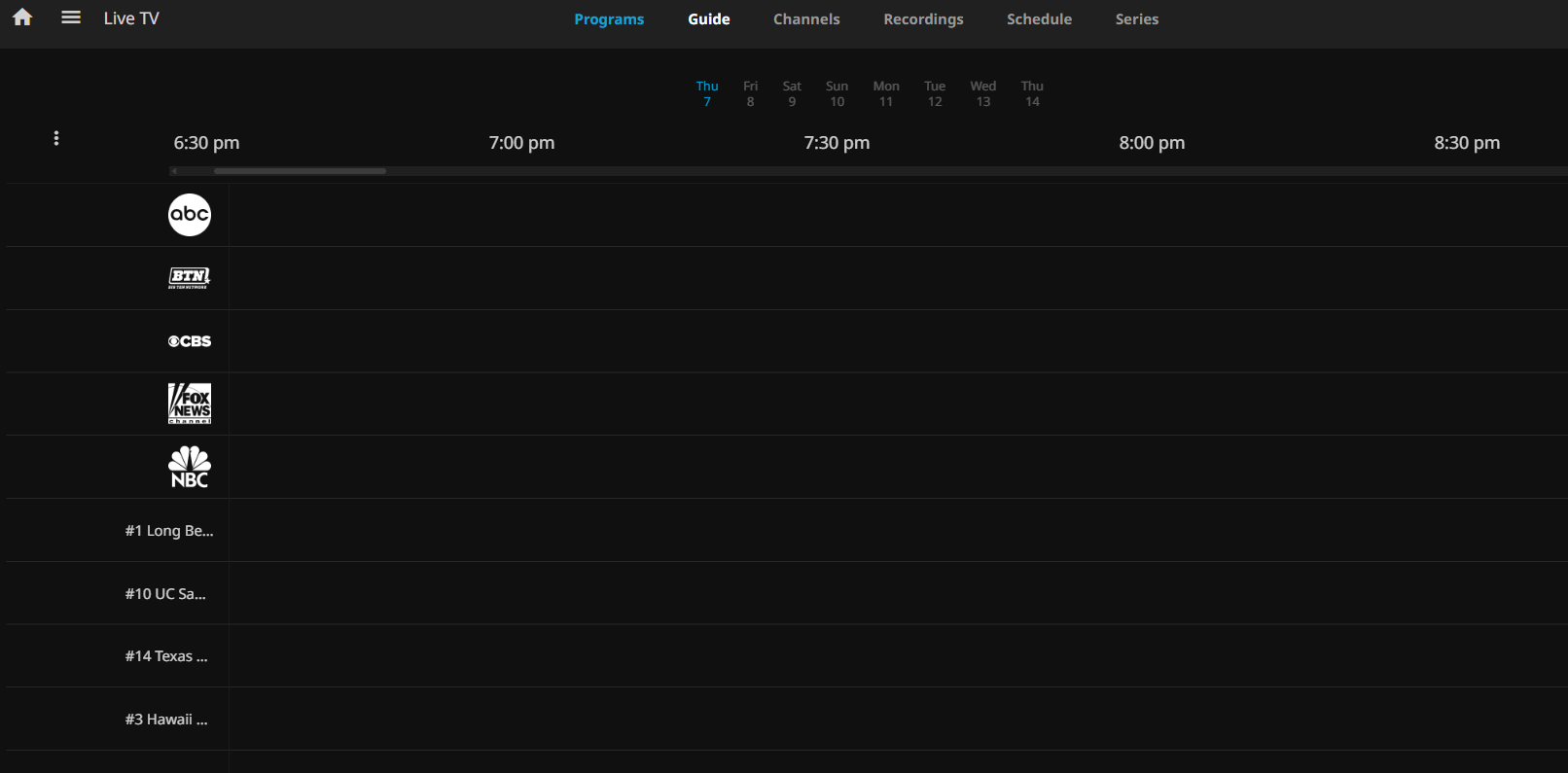Image resolution: width=1568 pixels, height=773 pixels.
Task: Switch to the Channels tab
Action: pyautogui.click(x=806, y=19)
